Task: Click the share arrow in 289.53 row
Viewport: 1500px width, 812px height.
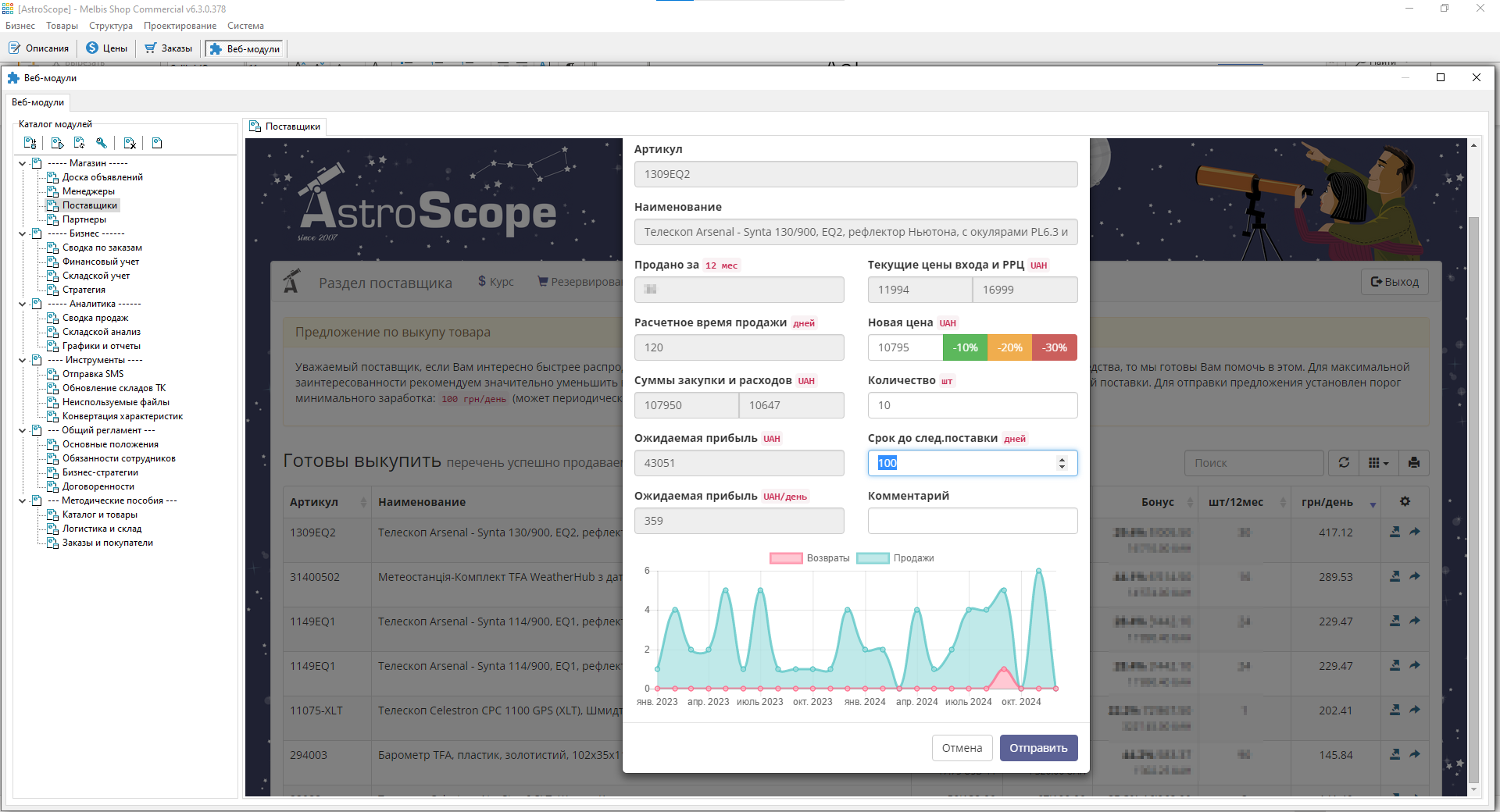Action: pyautogui.click(x=1415, y=576)
